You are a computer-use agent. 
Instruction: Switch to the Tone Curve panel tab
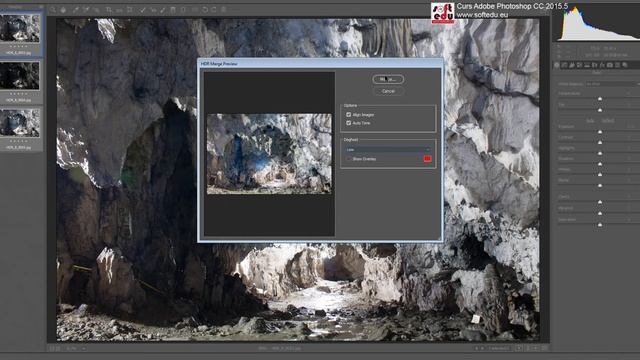tap(564, 65)
